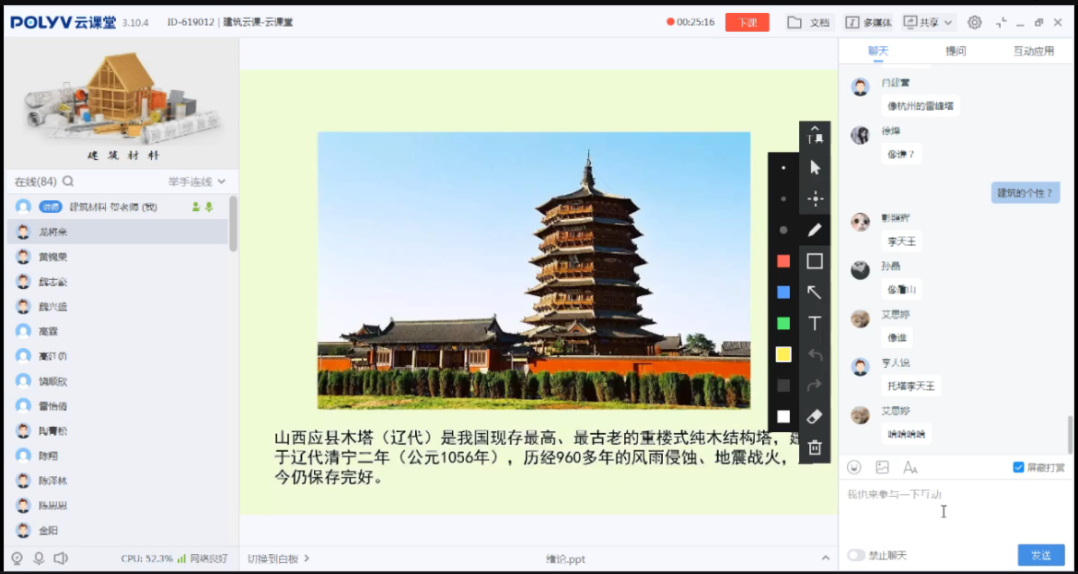Click the red 下课 button
The width and height of the screenshot is (1078, 574).
[x=747, y=22]
